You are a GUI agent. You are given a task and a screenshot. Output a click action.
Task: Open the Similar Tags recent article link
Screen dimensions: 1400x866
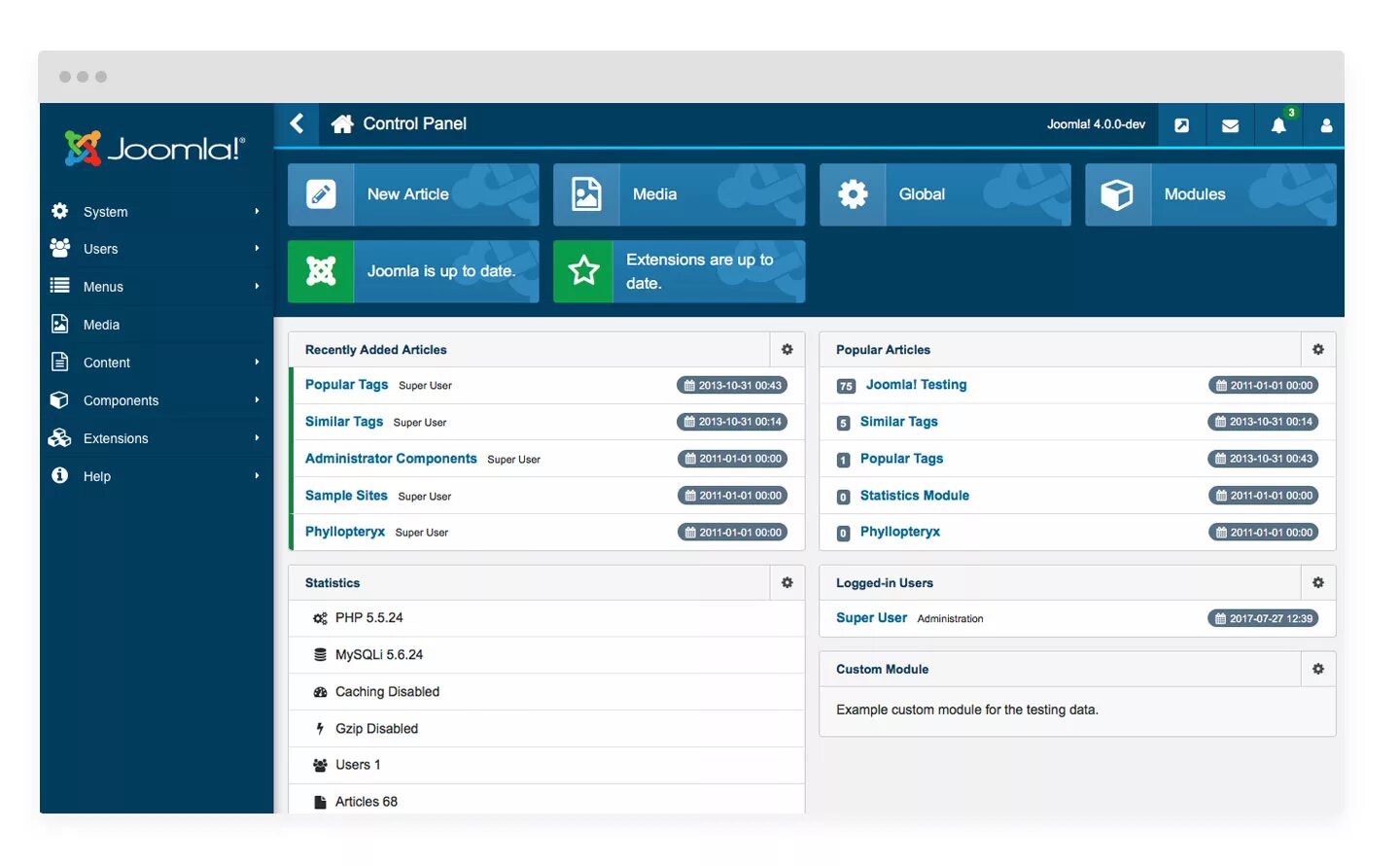pyautogui.click(x=344, y=422)
